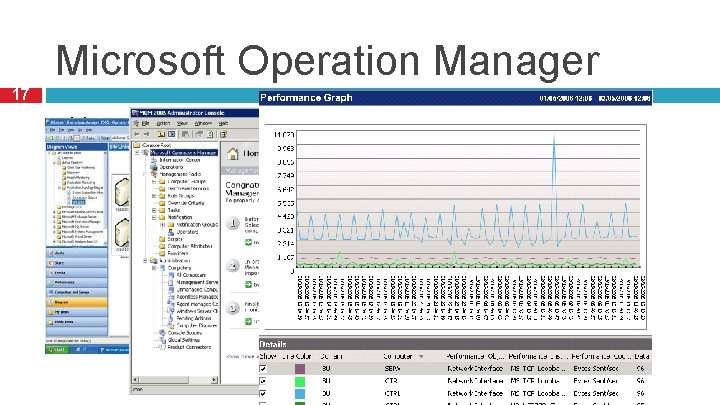Click the step 2 green arrow link
The image size is (720, 405).
pyautogui.click(x=248, y=285)
